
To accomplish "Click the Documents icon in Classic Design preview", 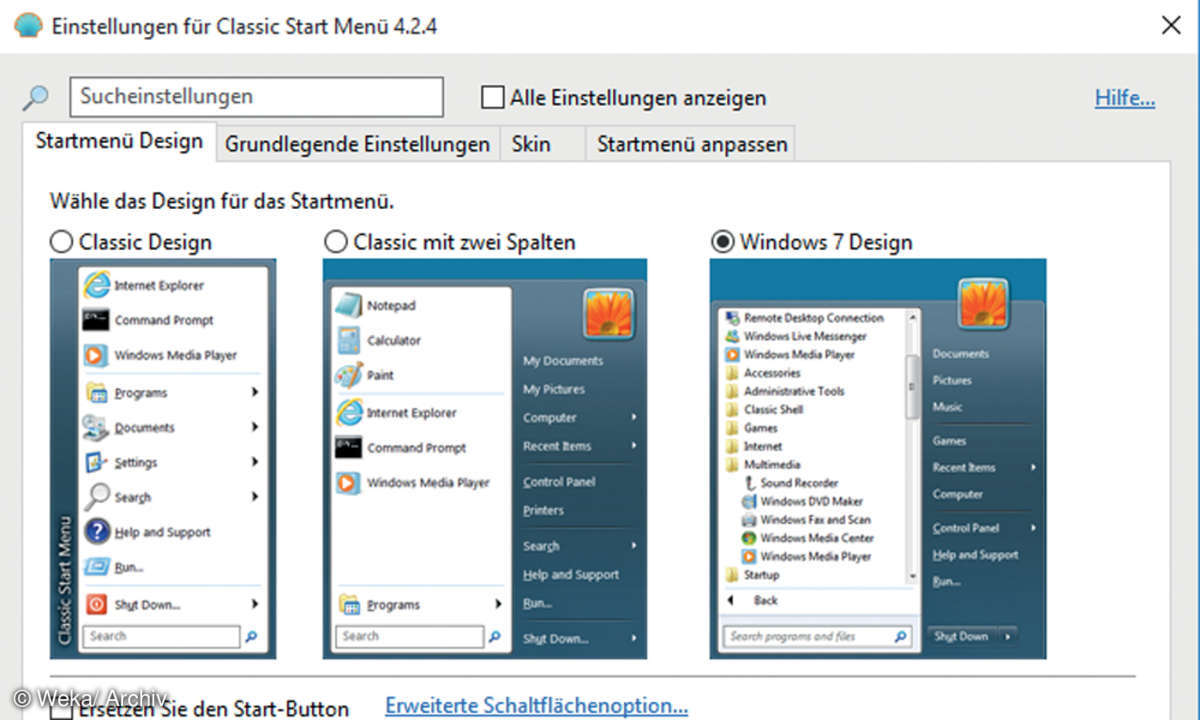I will pos(97,427).
